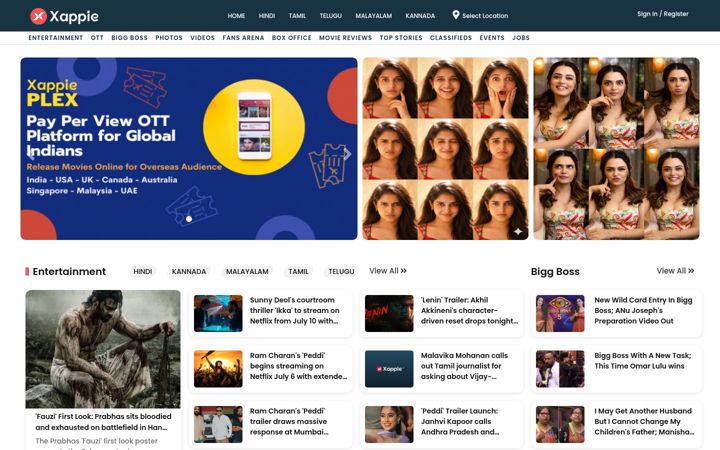Click View All for Entertainment
This screenshot has width=720, height=450.
click(x=388, y=271)
